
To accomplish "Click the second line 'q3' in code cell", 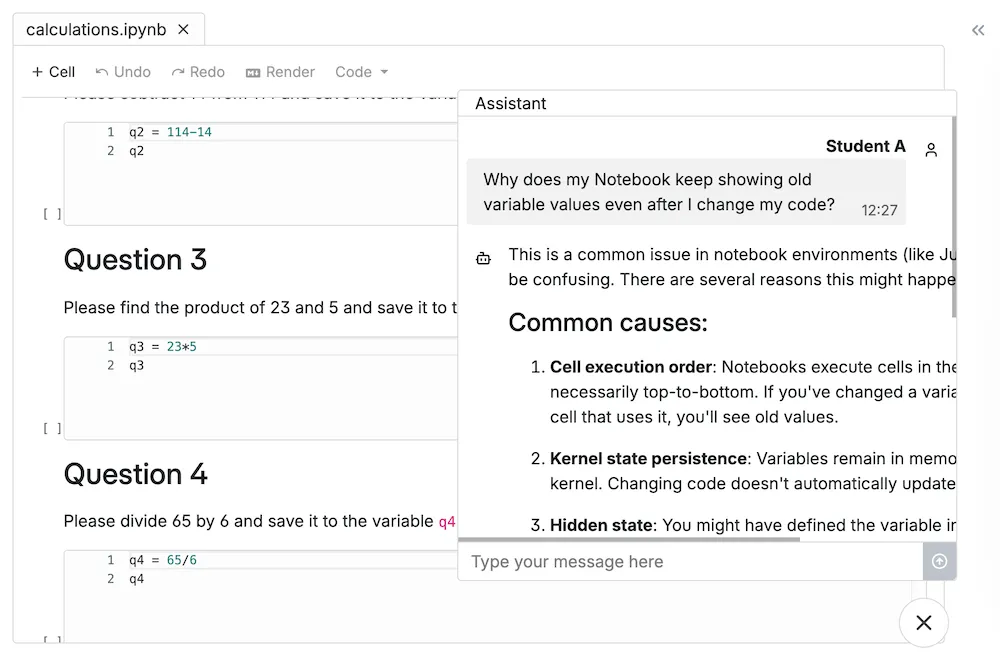I will [136, 365].
